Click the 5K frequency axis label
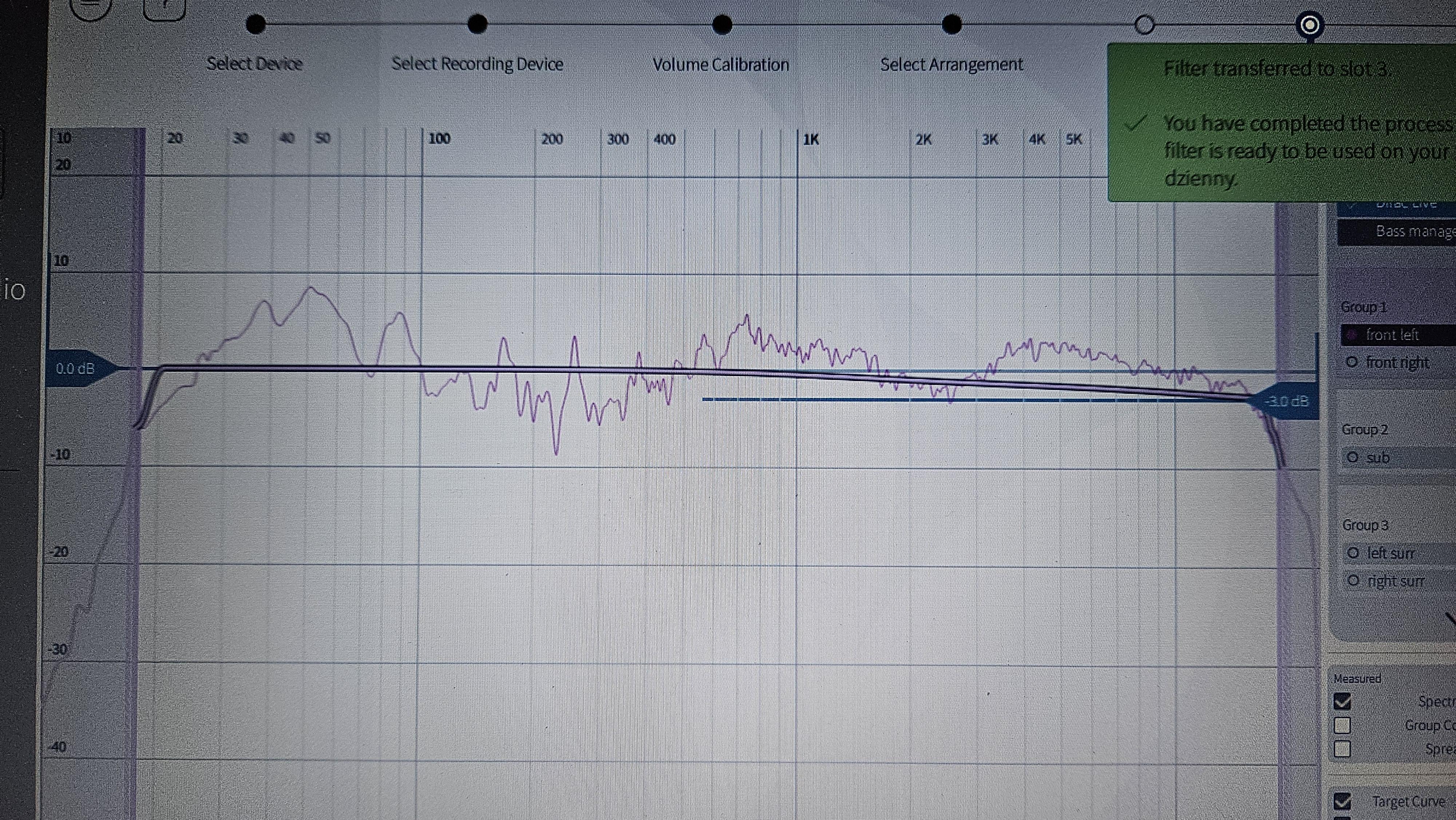 1074,139
